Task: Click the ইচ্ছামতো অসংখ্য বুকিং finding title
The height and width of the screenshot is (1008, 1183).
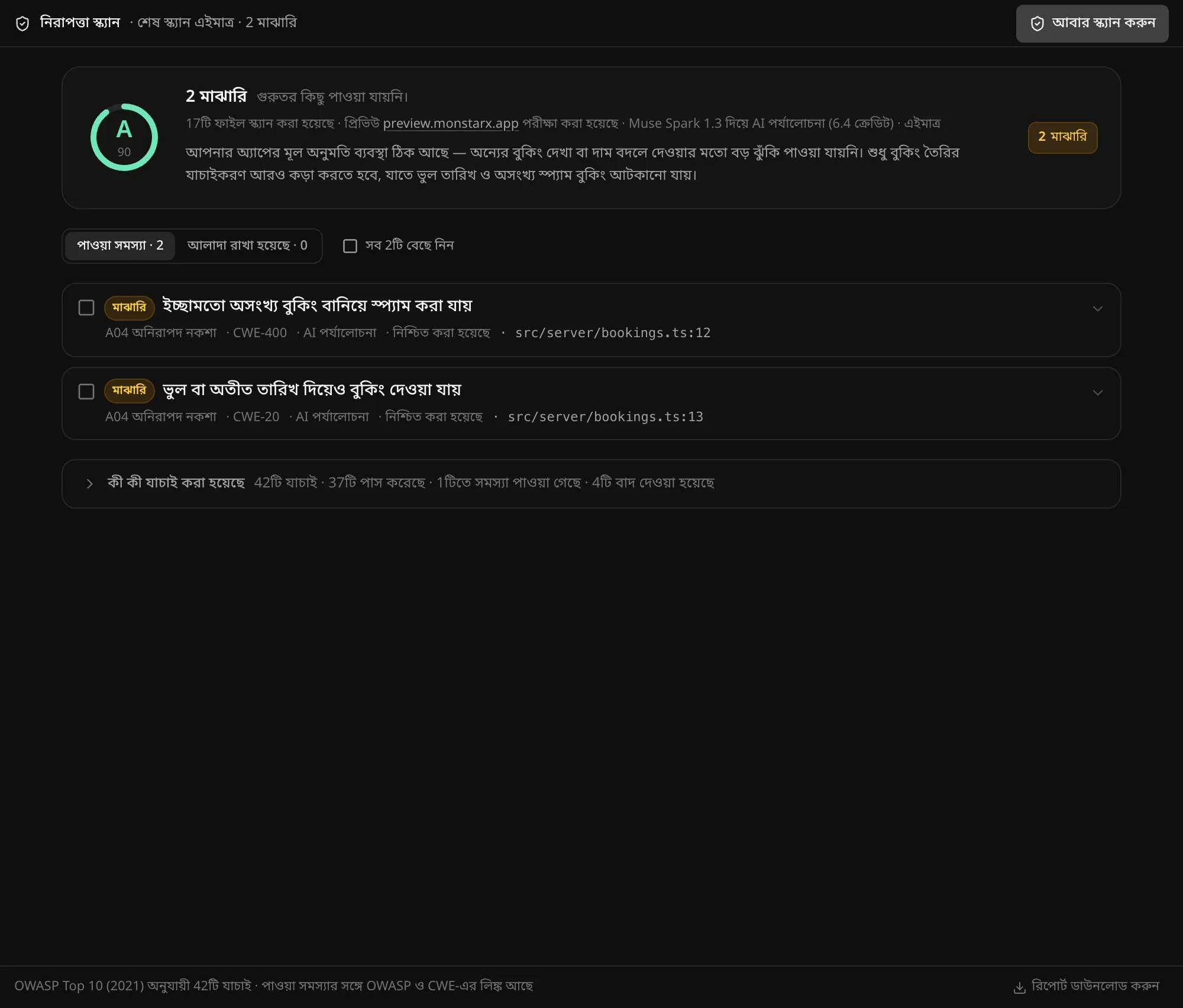Action: (317, 306)
